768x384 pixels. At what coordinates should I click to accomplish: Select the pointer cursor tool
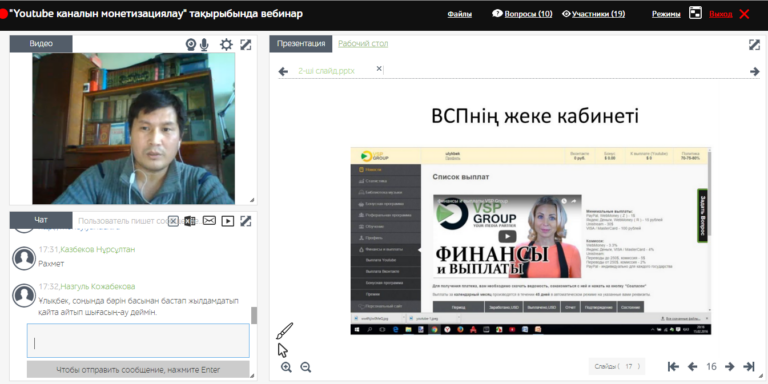click(x=283, y=350)
